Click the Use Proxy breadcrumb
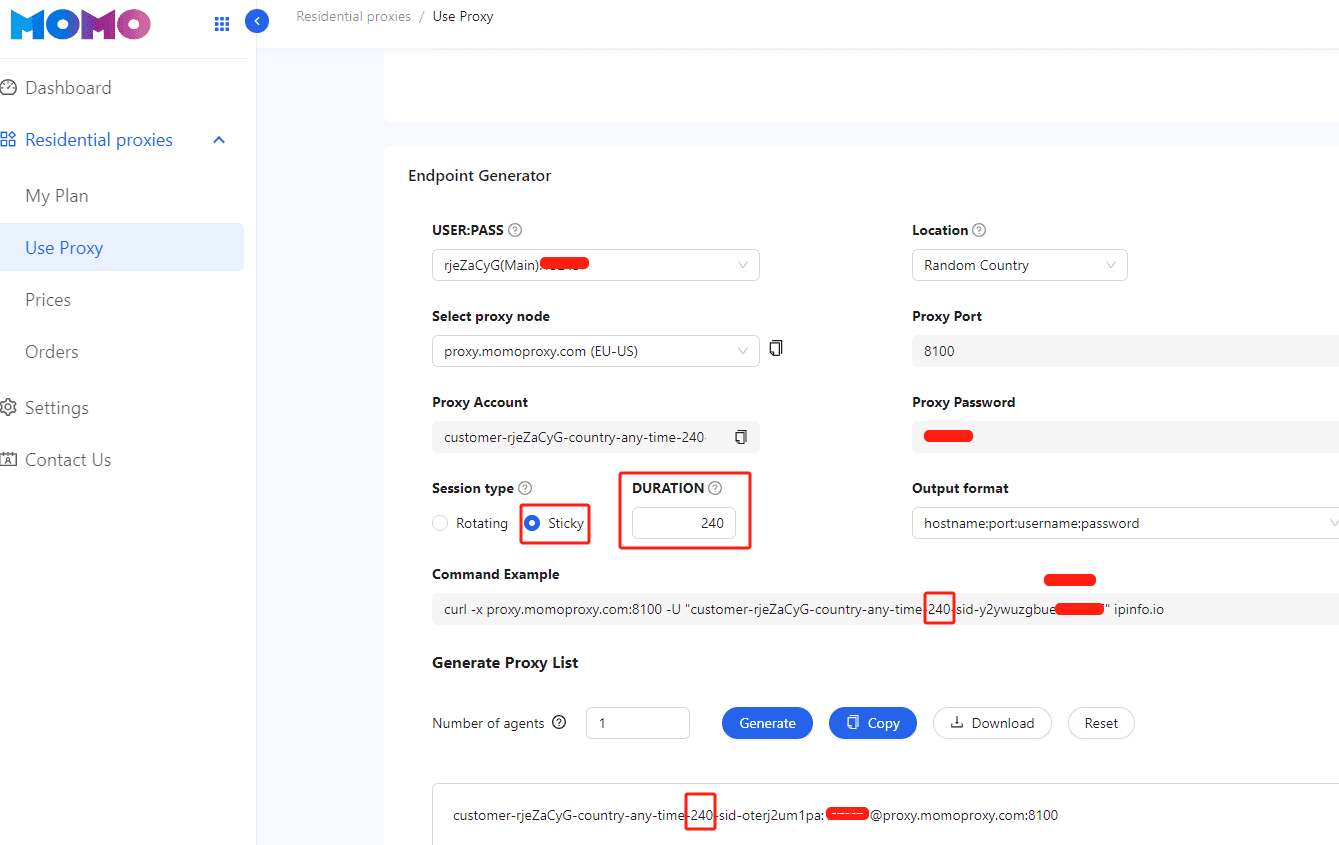 [463, 16]
